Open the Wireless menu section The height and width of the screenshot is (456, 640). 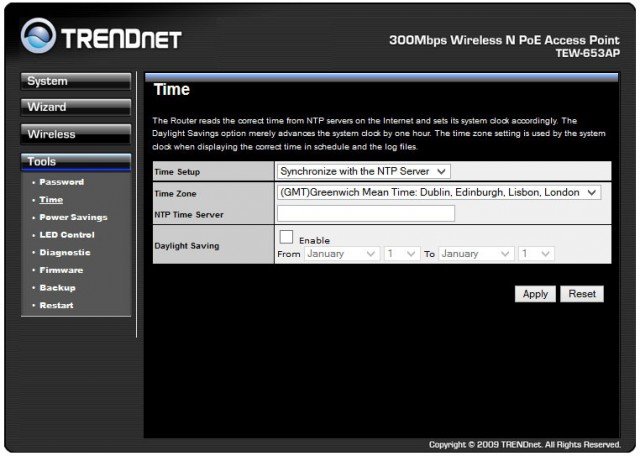75,134
